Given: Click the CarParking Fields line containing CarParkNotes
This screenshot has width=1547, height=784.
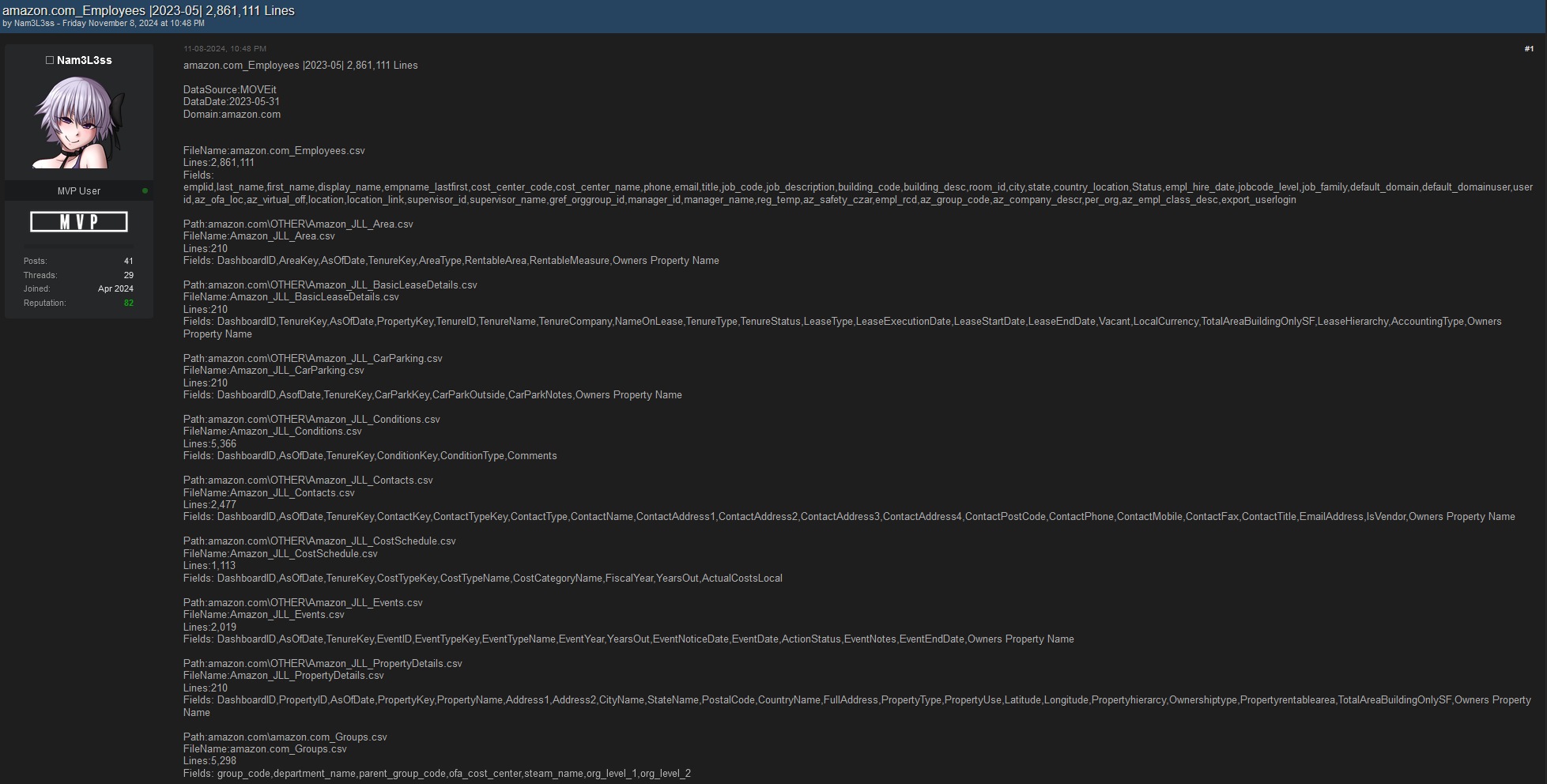Looking at the screenshot, I should coord(432,395).
